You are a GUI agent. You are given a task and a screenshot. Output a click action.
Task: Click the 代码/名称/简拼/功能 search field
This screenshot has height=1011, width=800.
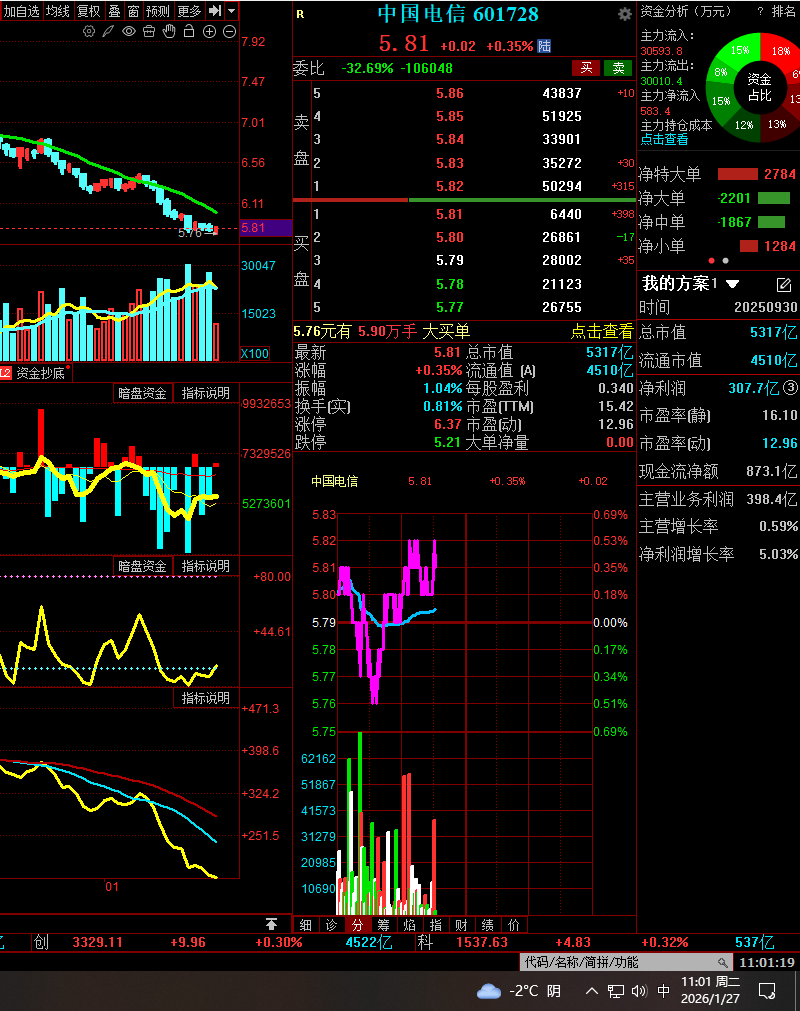626,962
